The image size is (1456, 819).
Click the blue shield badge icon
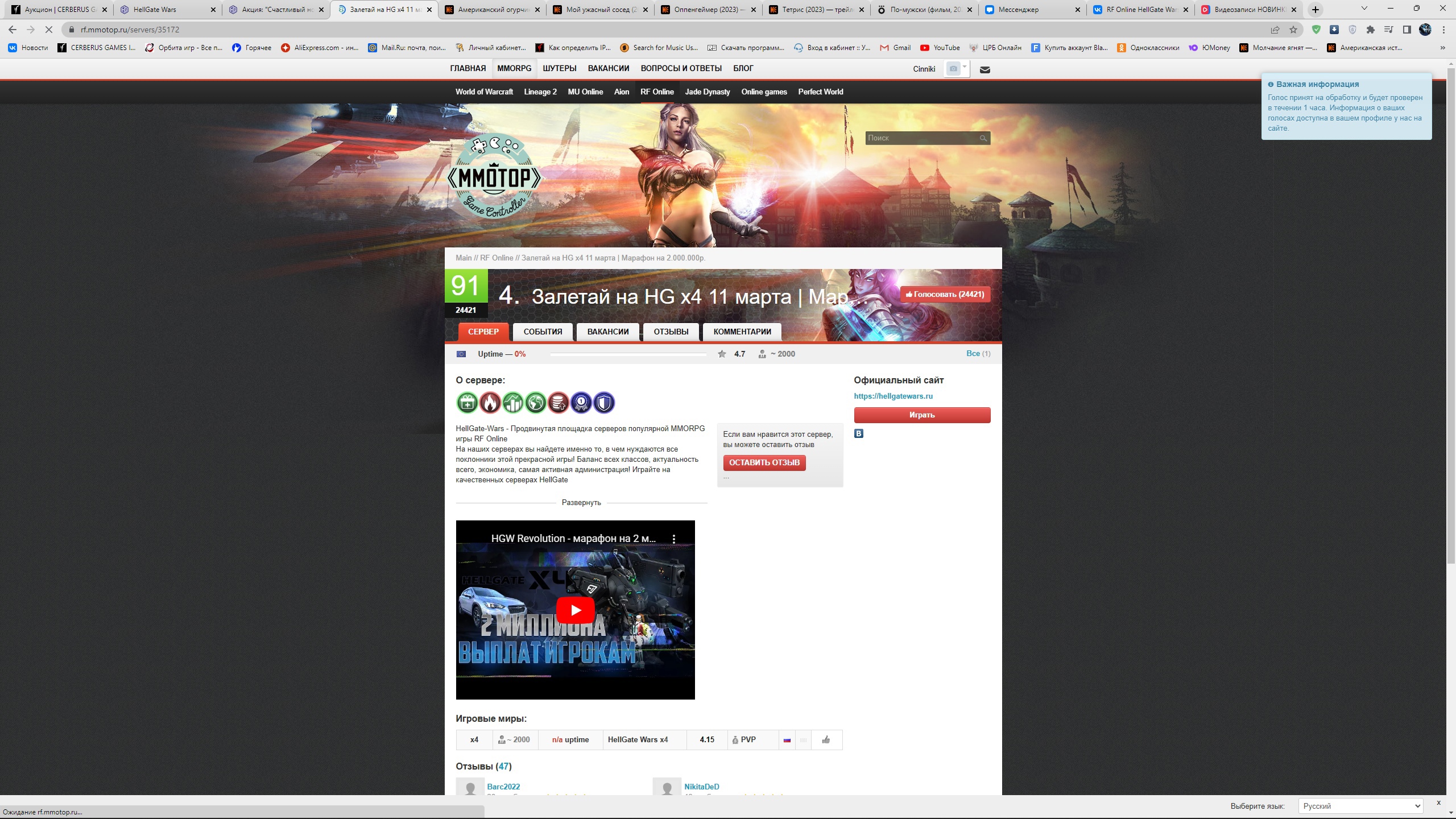pos(604,403)
